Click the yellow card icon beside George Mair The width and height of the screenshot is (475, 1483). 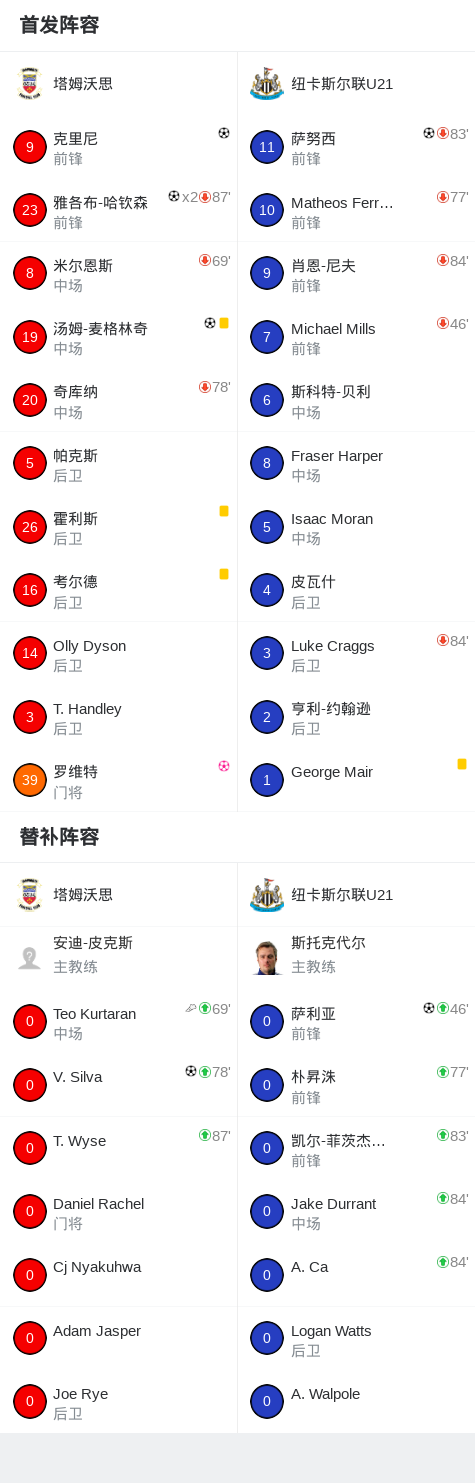pos(462,764)
